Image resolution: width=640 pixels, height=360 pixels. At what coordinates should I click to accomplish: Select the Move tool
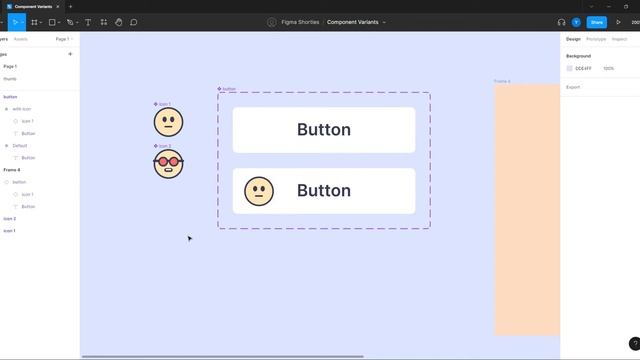(15, 22)
